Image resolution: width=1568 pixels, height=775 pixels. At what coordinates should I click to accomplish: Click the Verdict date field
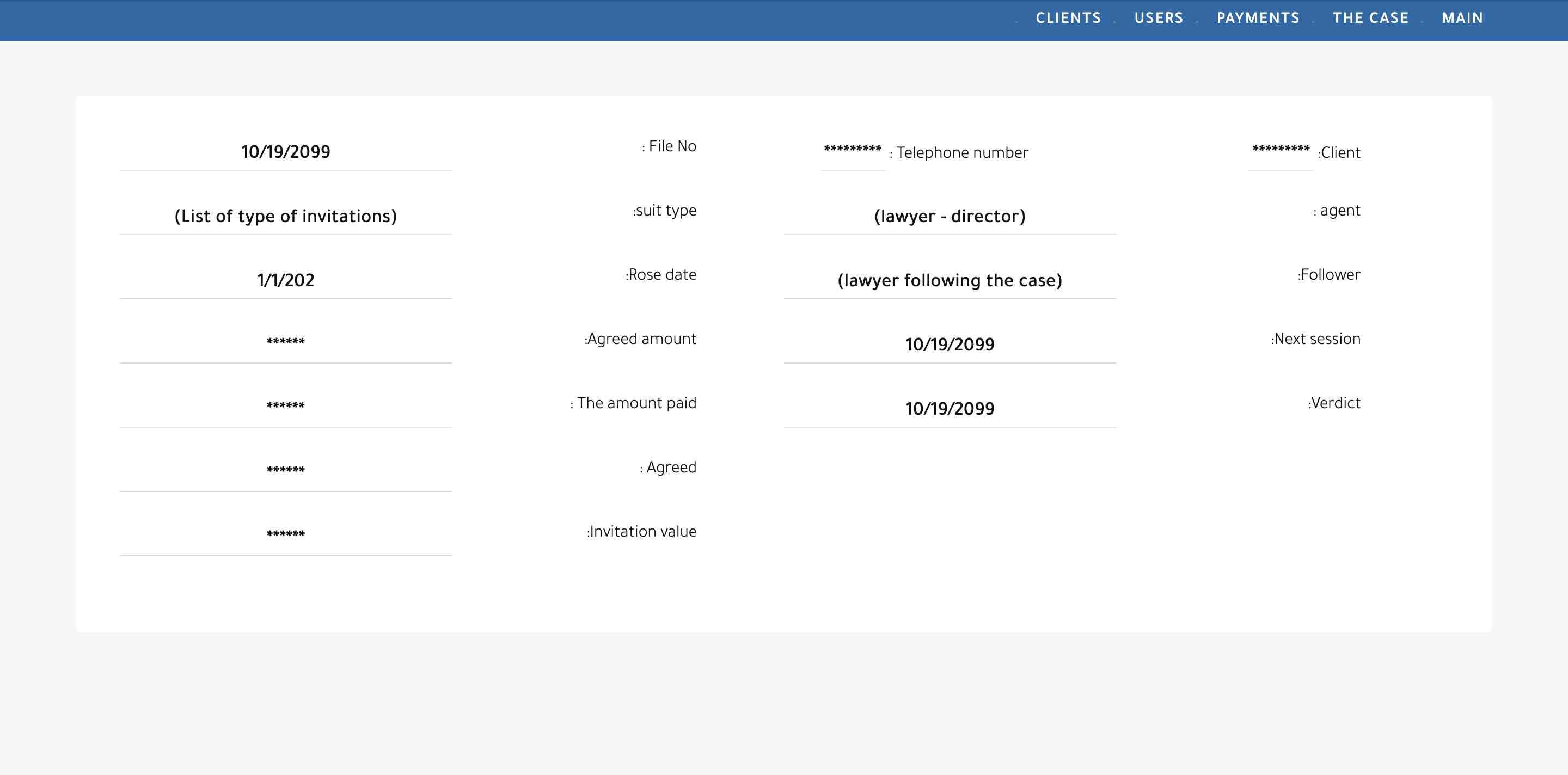pyautogui.click(x=950, y=409)
